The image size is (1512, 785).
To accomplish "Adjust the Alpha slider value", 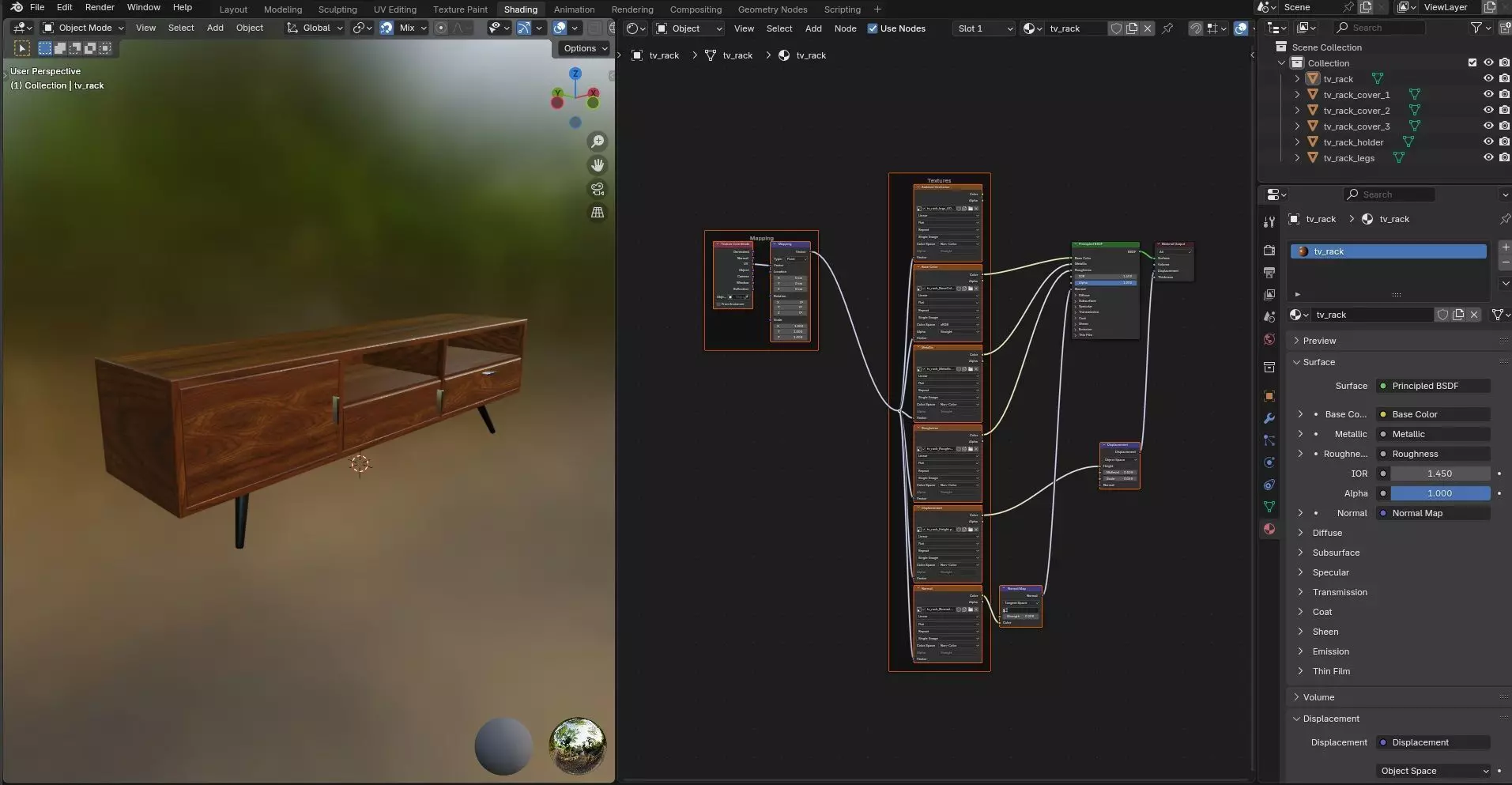I will coord(1439,493).
